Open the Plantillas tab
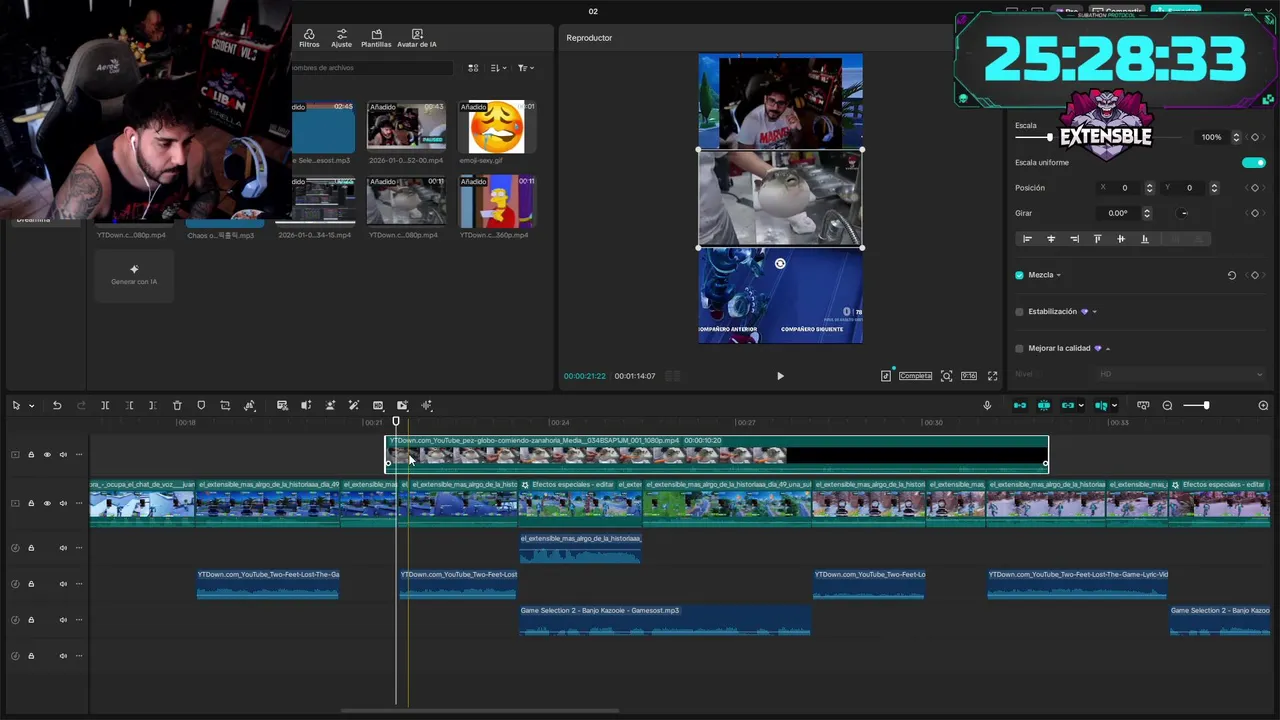This screenshot has height=720, width=1280. (376, 38)
